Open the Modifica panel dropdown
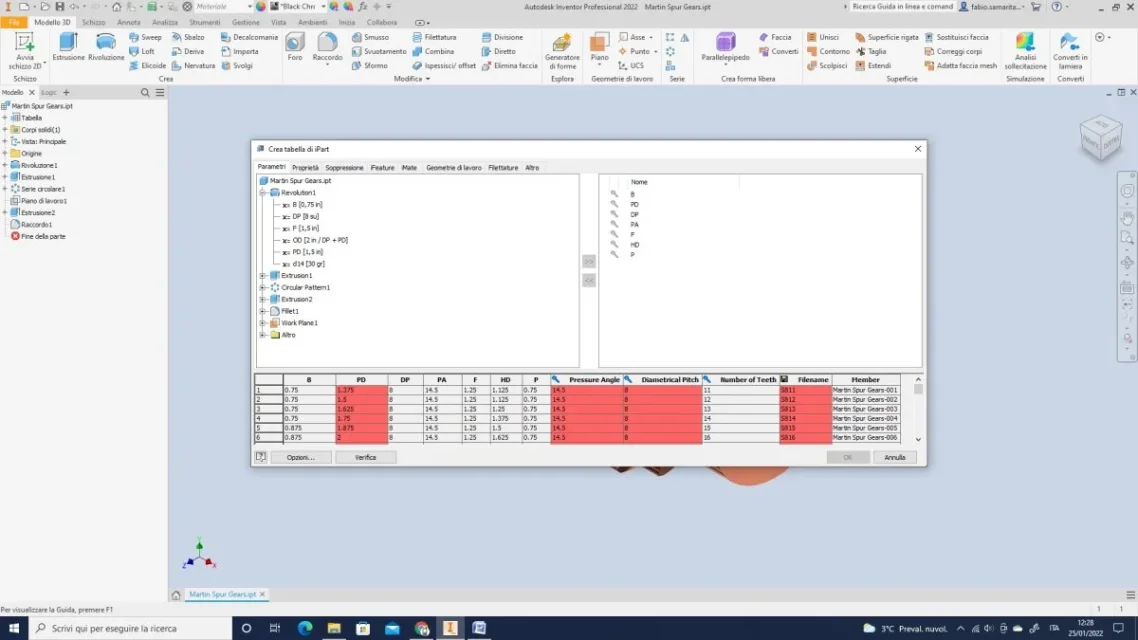The width and height of the screenshot is (1138, 640). click(412, 78)
